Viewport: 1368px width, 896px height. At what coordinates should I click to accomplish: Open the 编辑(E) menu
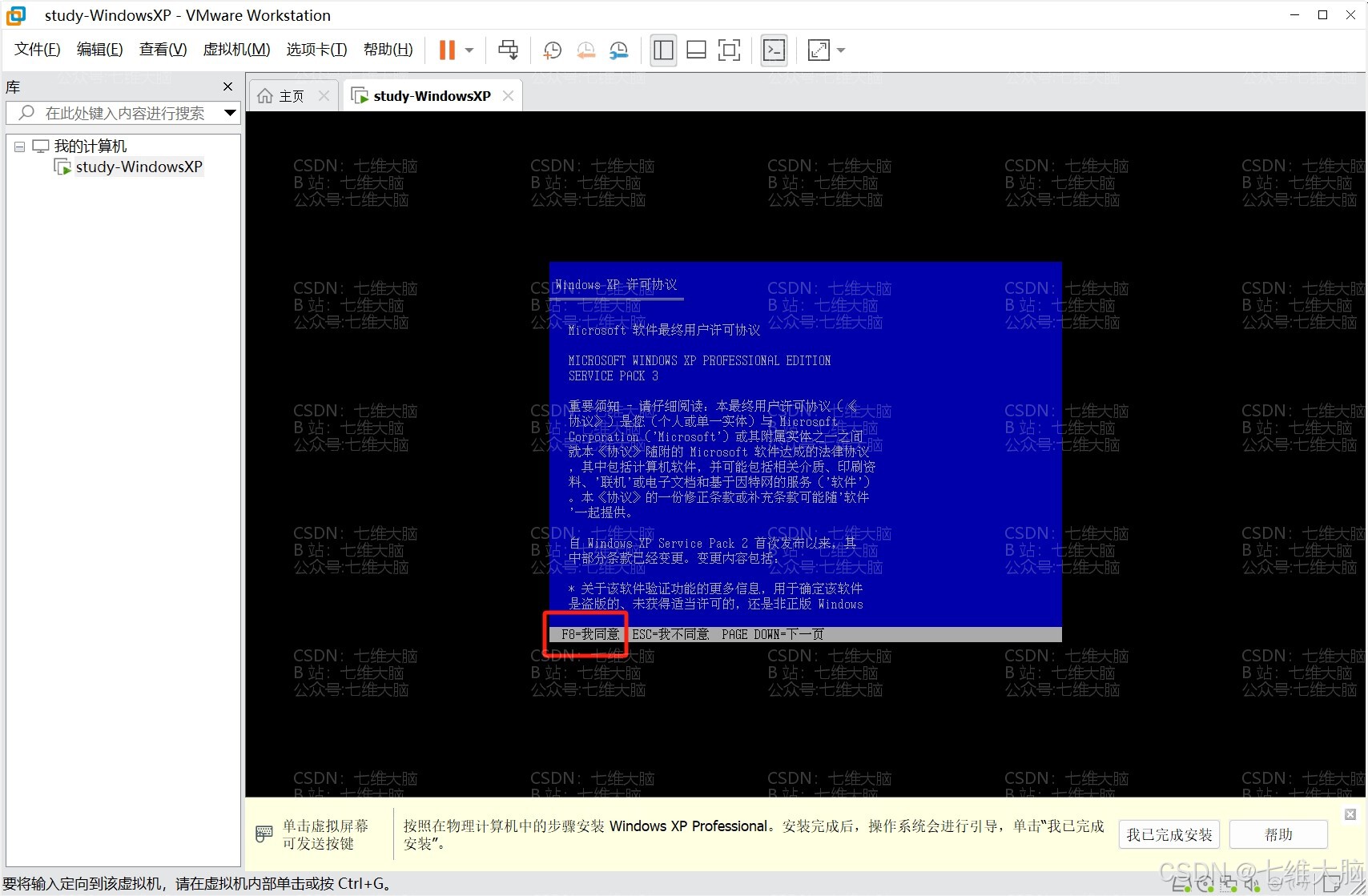click(100, 50)
